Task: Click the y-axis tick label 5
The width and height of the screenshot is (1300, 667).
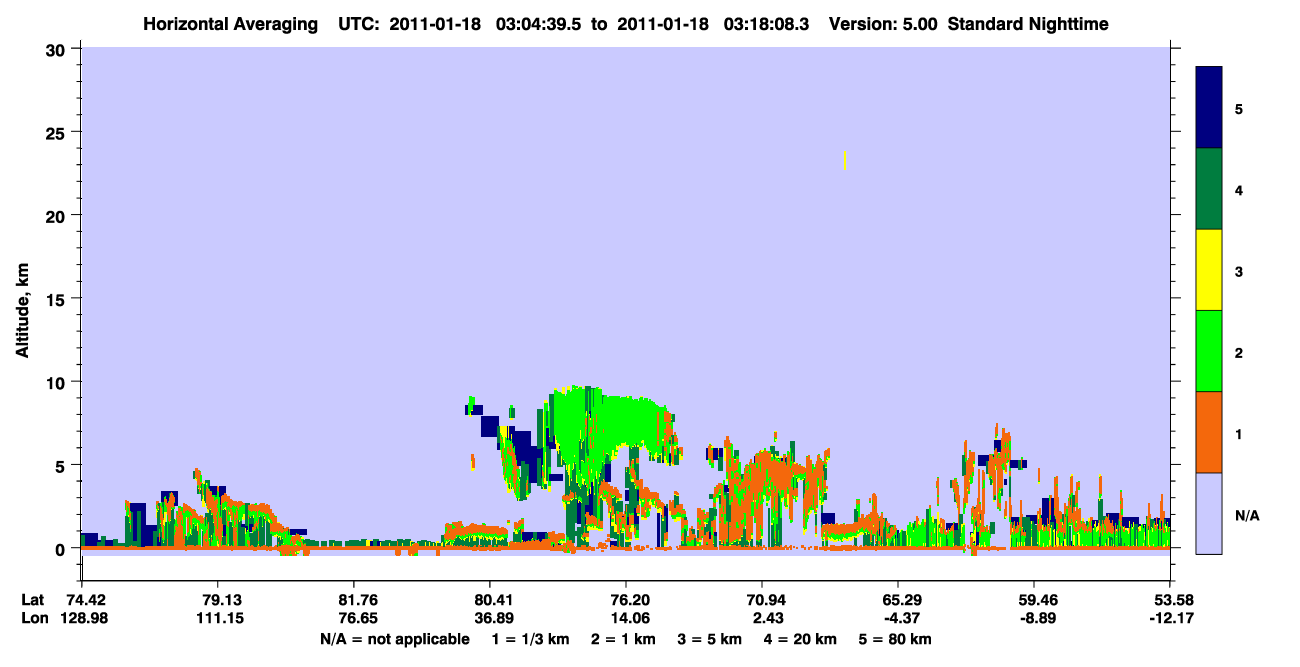Action: pos(62,465)
